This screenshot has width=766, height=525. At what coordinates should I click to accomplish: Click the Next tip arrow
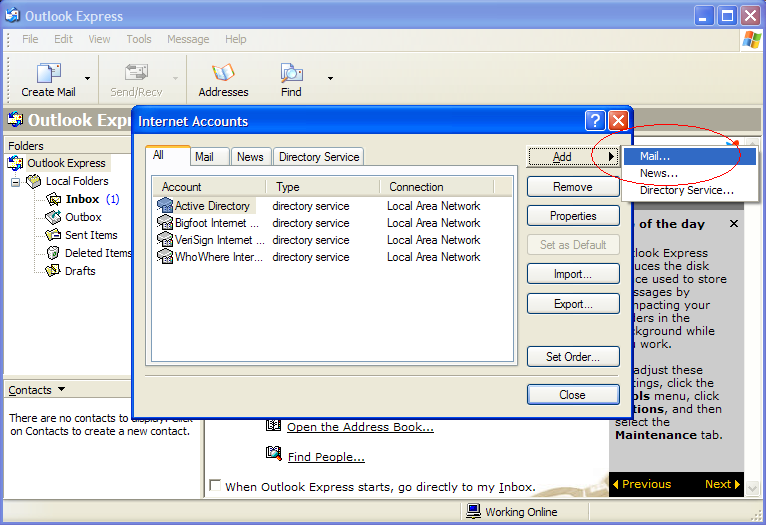[x=737, y=484]
